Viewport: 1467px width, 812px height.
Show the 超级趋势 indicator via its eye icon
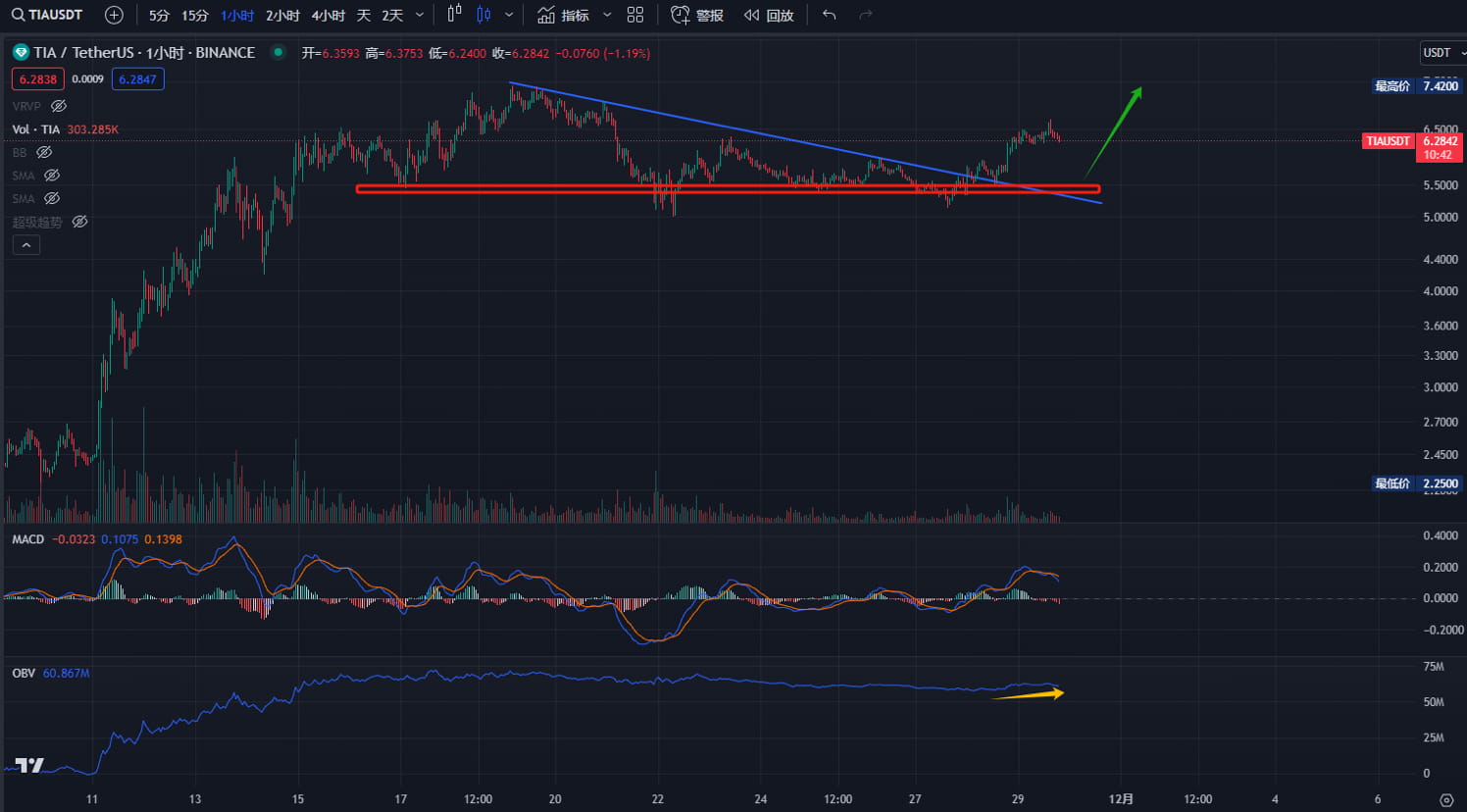tap(79, 223)
